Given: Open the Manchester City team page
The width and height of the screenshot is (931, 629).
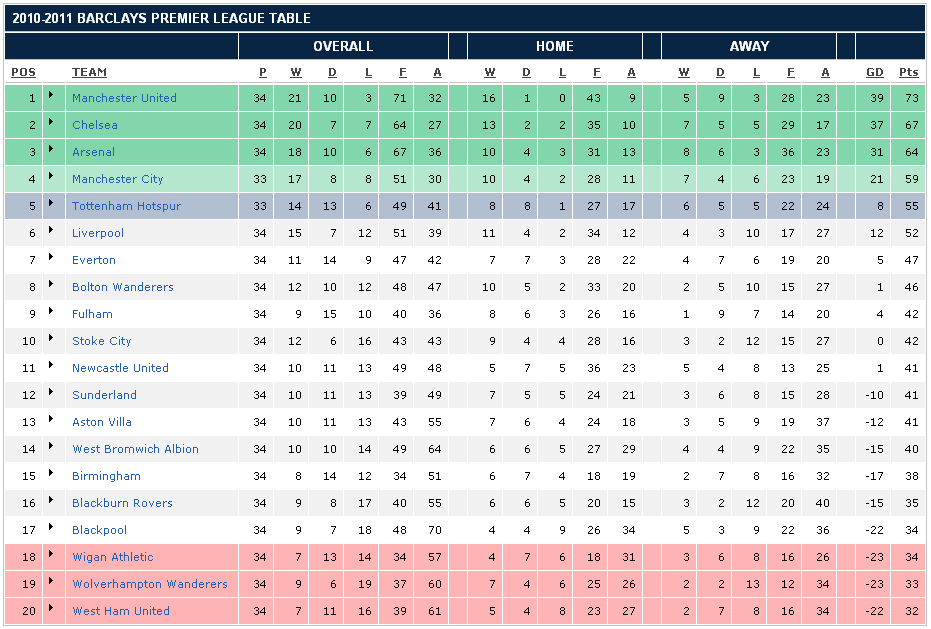Looking at the screenshot, I should pyautogui.click(x=117, y=179).
